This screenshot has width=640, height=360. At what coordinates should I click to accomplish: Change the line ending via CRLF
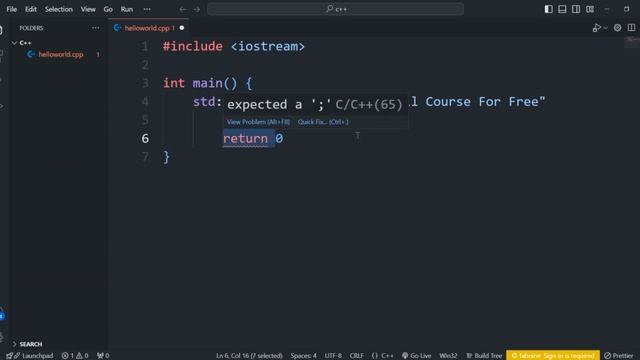pyautogui.click(x=356, y=356)
